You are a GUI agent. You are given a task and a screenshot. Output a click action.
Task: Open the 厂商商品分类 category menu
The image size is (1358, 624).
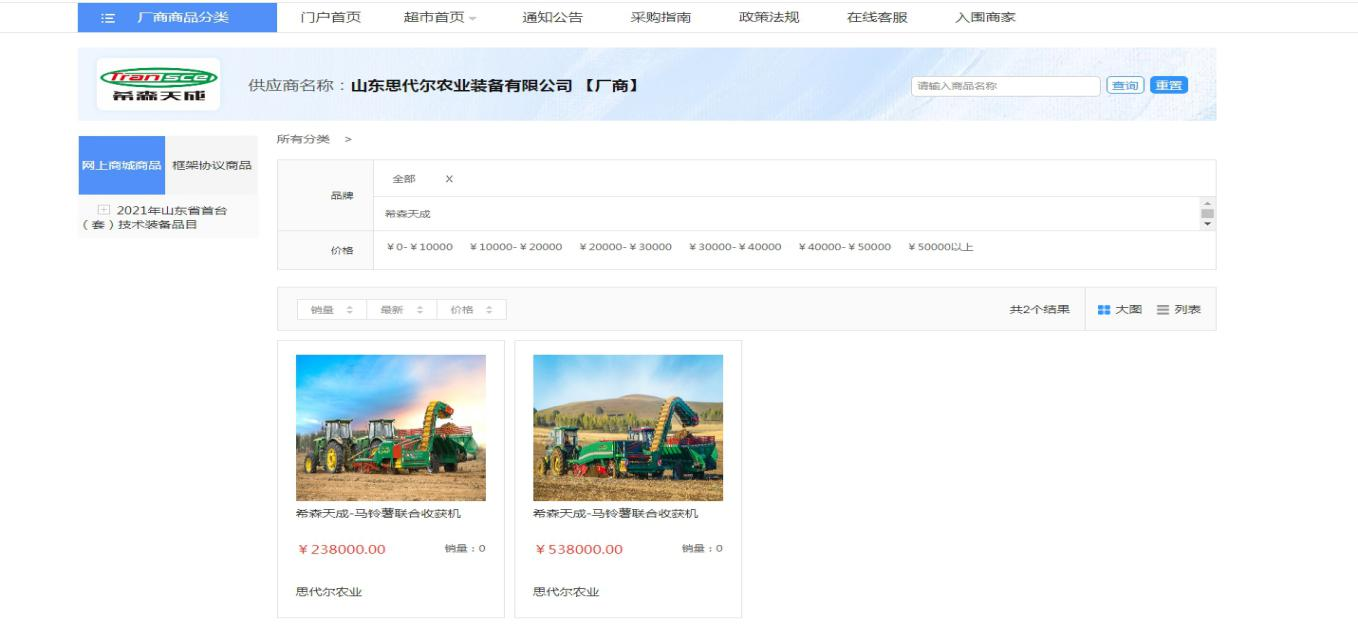(x=177, y=17)
